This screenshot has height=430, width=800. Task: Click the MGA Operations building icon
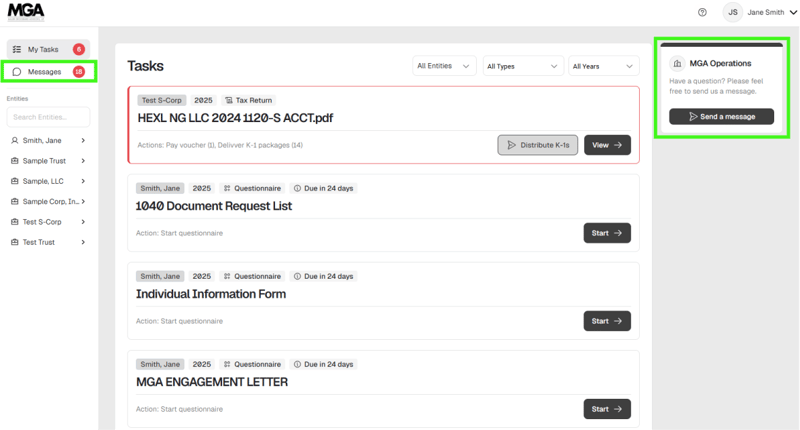(677, 63)
